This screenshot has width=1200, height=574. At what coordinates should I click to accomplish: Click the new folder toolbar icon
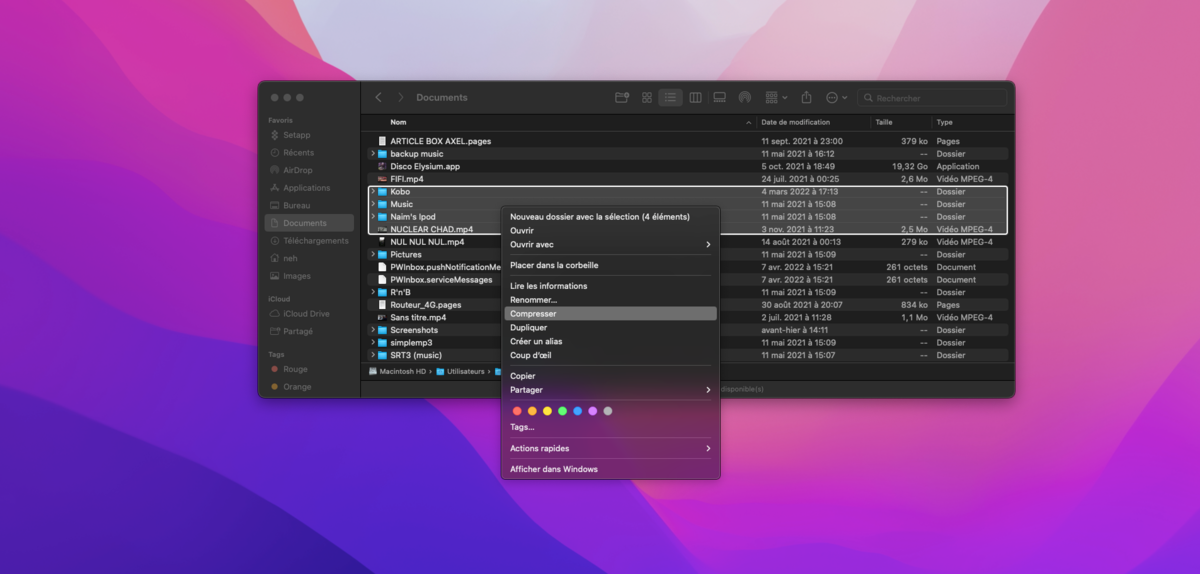(x=622, y=97)
